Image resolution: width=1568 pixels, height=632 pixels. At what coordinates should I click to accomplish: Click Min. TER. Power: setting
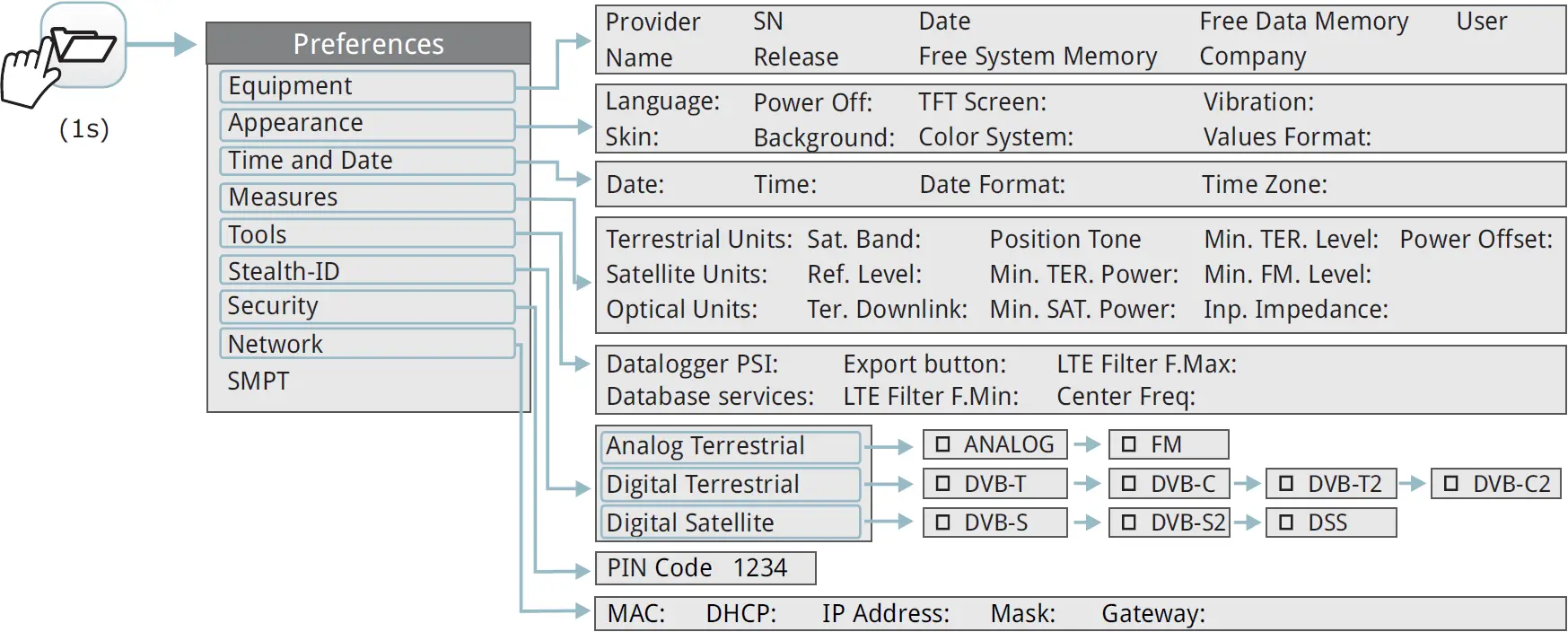[x=1084, y=275]
